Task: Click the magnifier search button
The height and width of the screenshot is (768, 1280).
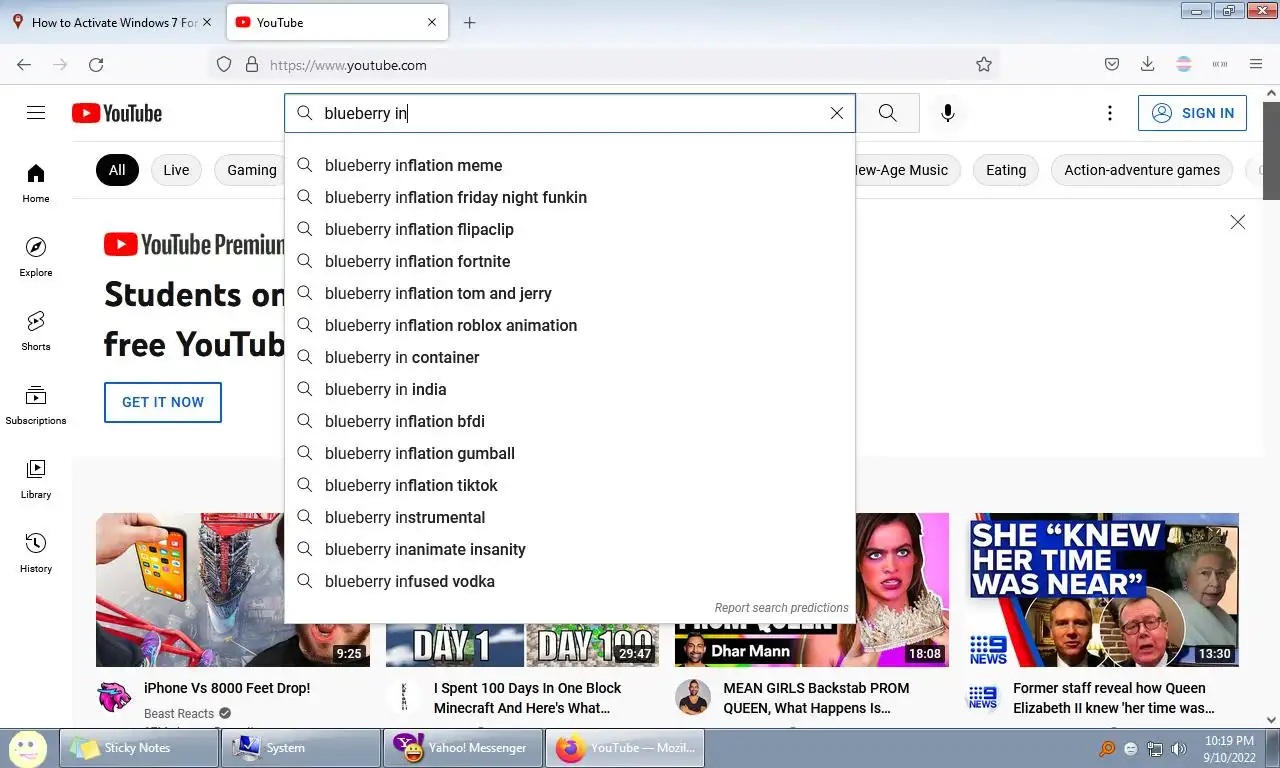Action: (x=888, y=113)
